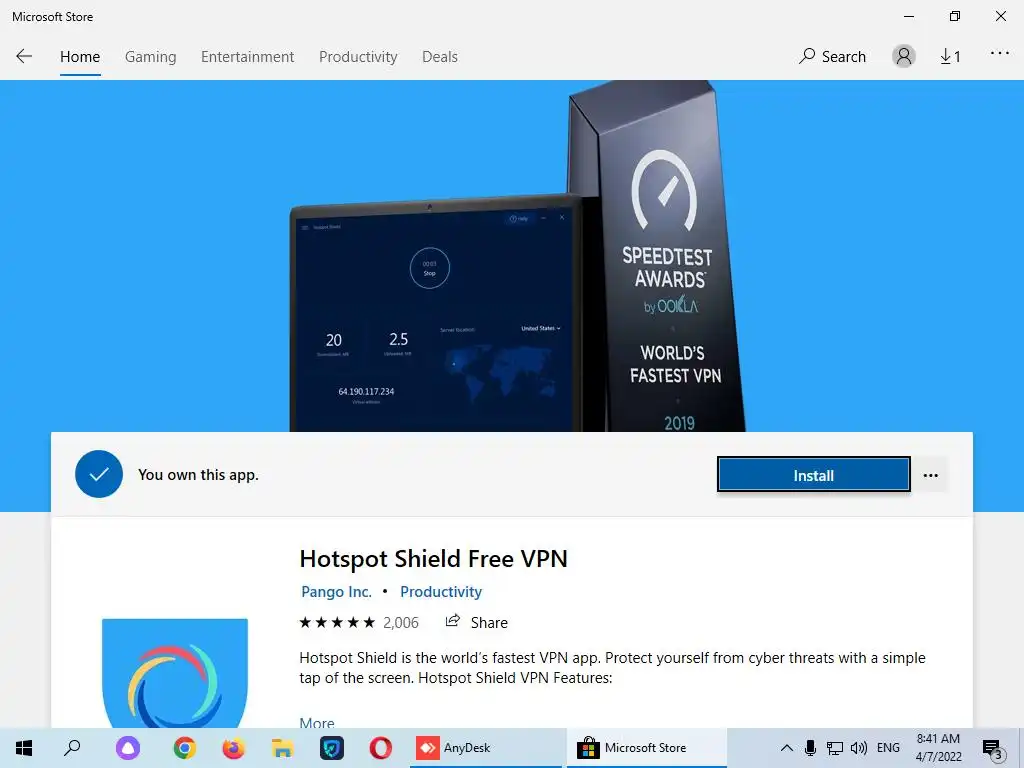Viewport: 1024px width, 768px height.
Task: Open the clock showing 8:41 AM
Action: (x=938, y=748)
